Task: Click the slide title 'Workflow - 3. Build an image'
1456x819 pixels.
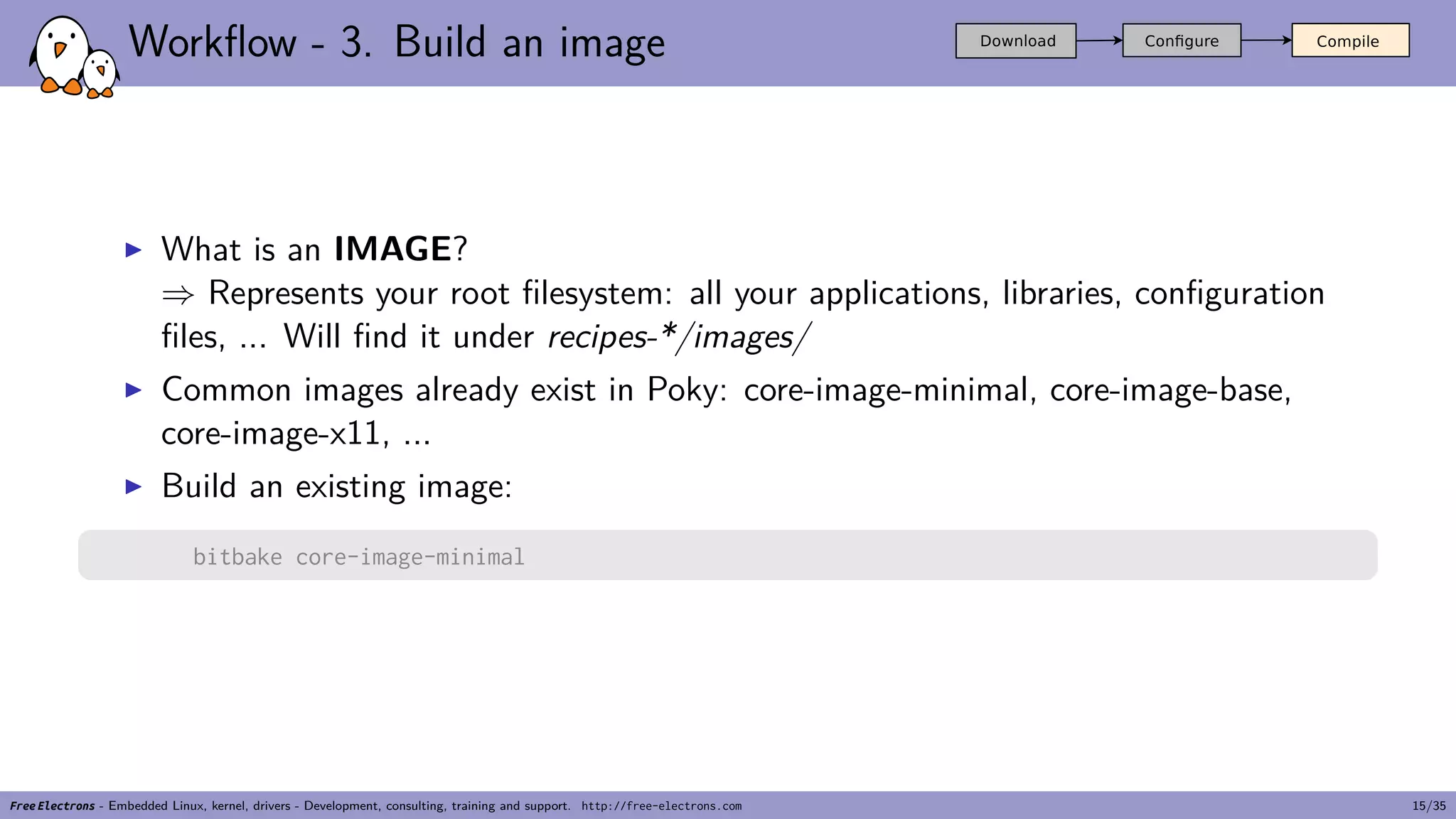Action: [x=397, y=42]
